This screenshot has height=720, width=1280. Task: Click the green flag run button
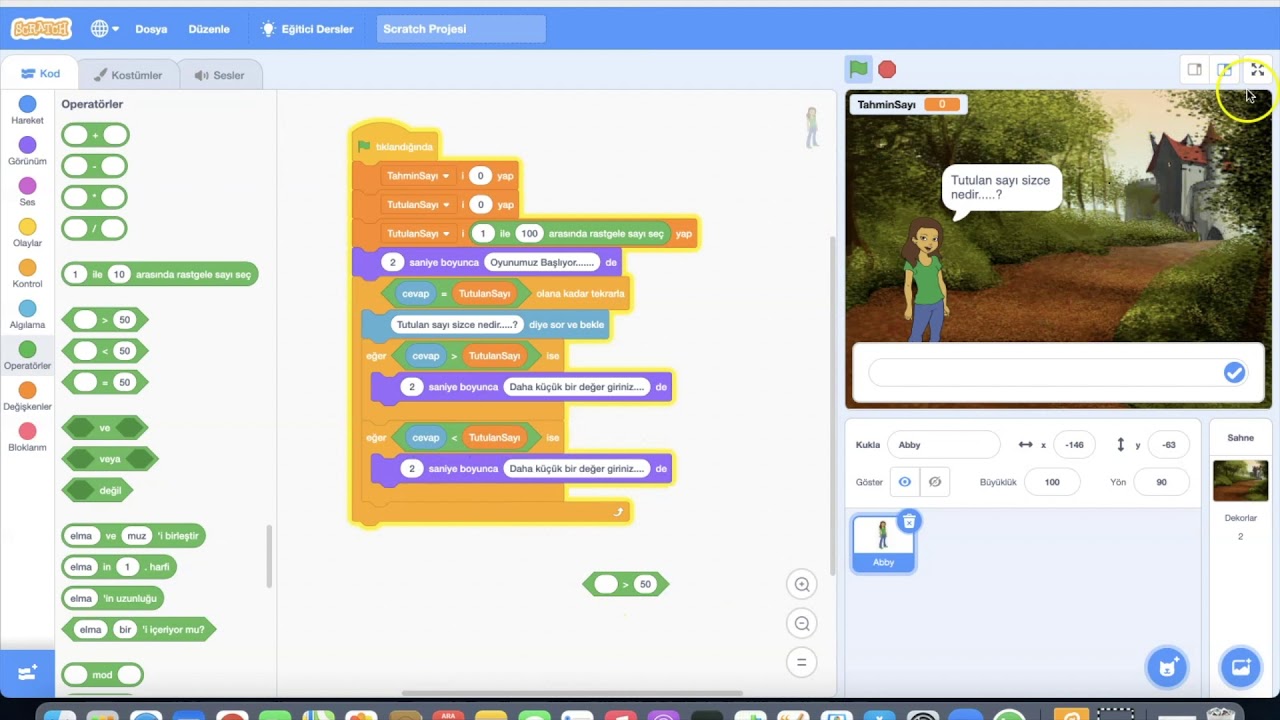(x=858, y=69)
